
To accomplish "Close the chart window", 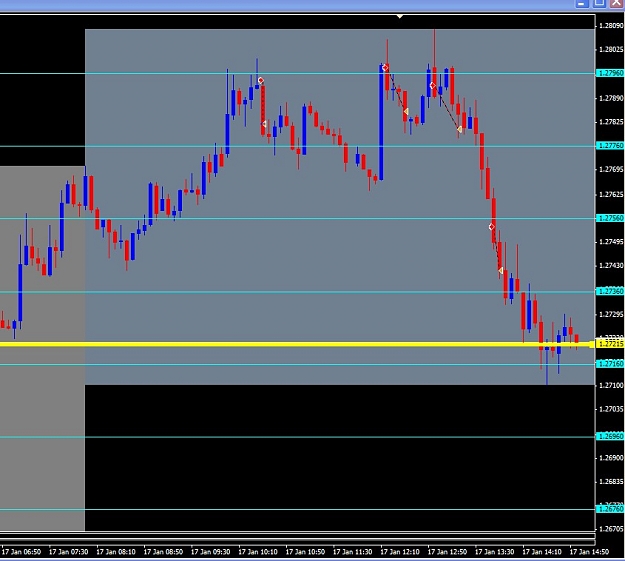I will point(616,4).
